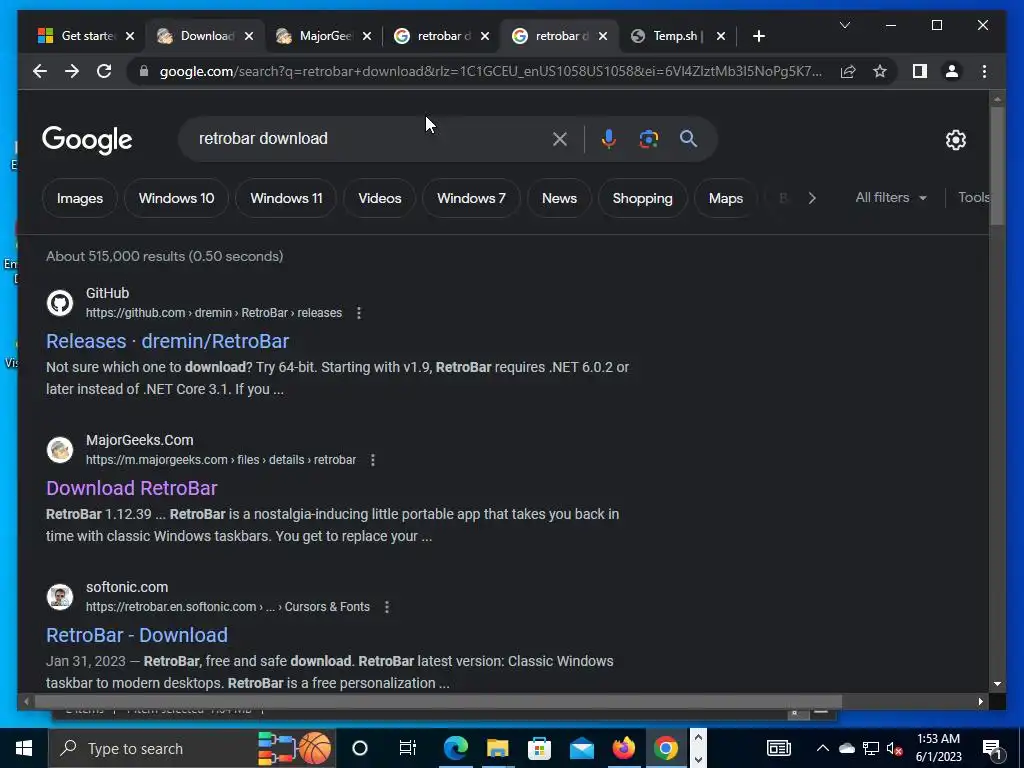
Task: Expand All filters dropdown
Action: point(891,197)
